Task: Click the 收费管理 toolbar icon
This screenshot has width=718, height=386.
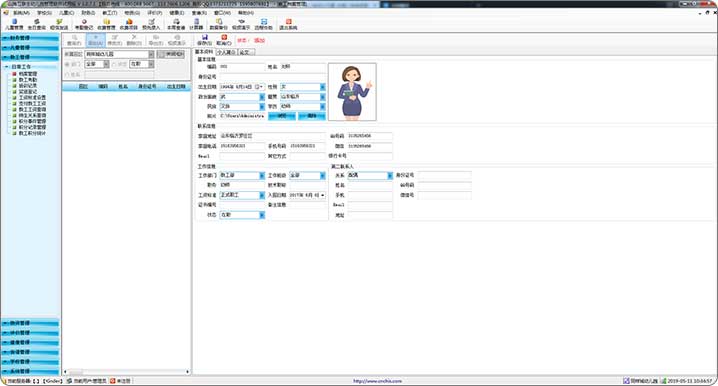Action: (x=106, y=24)
